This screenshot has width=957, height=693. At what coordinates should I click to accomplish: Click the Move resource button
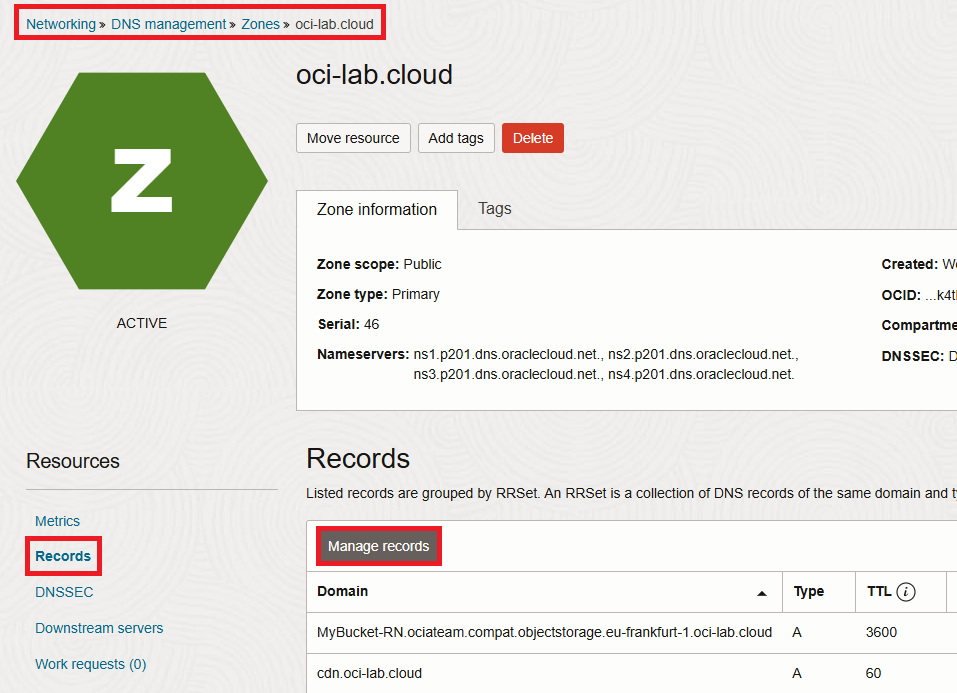tap(353, 138)
